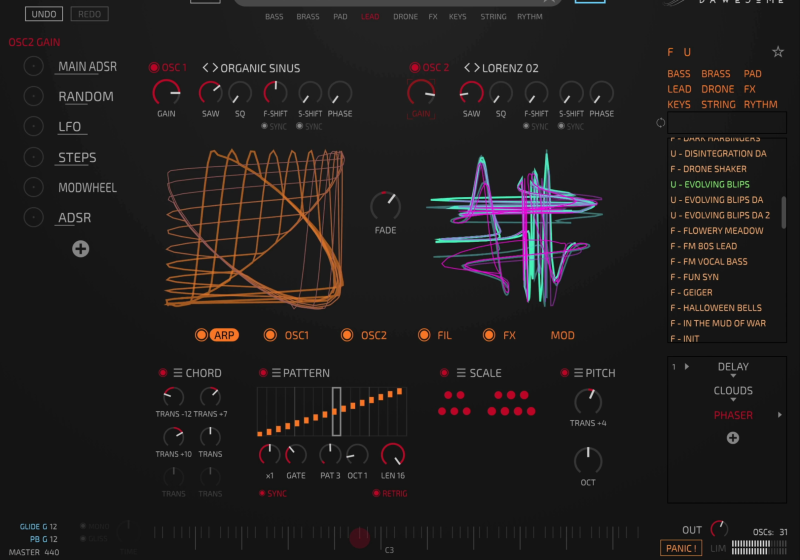Screen dimensions: 800x560
Task: Select top LEAD category filter
Action: point(370,16)
